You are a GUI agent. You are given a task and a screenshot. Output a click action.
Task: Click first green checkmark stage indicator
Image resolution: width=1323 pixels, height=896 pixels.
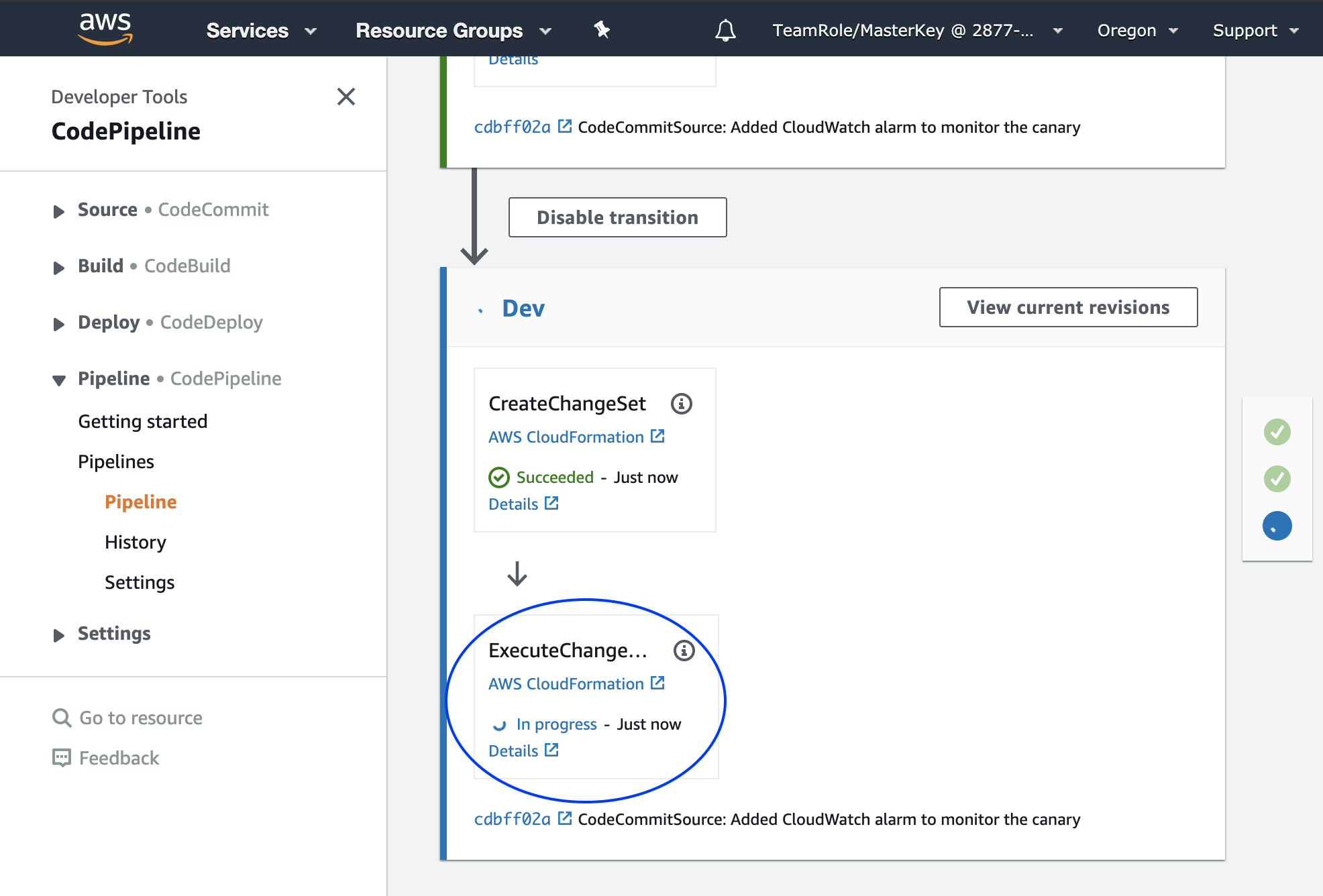pos(1277,432)
